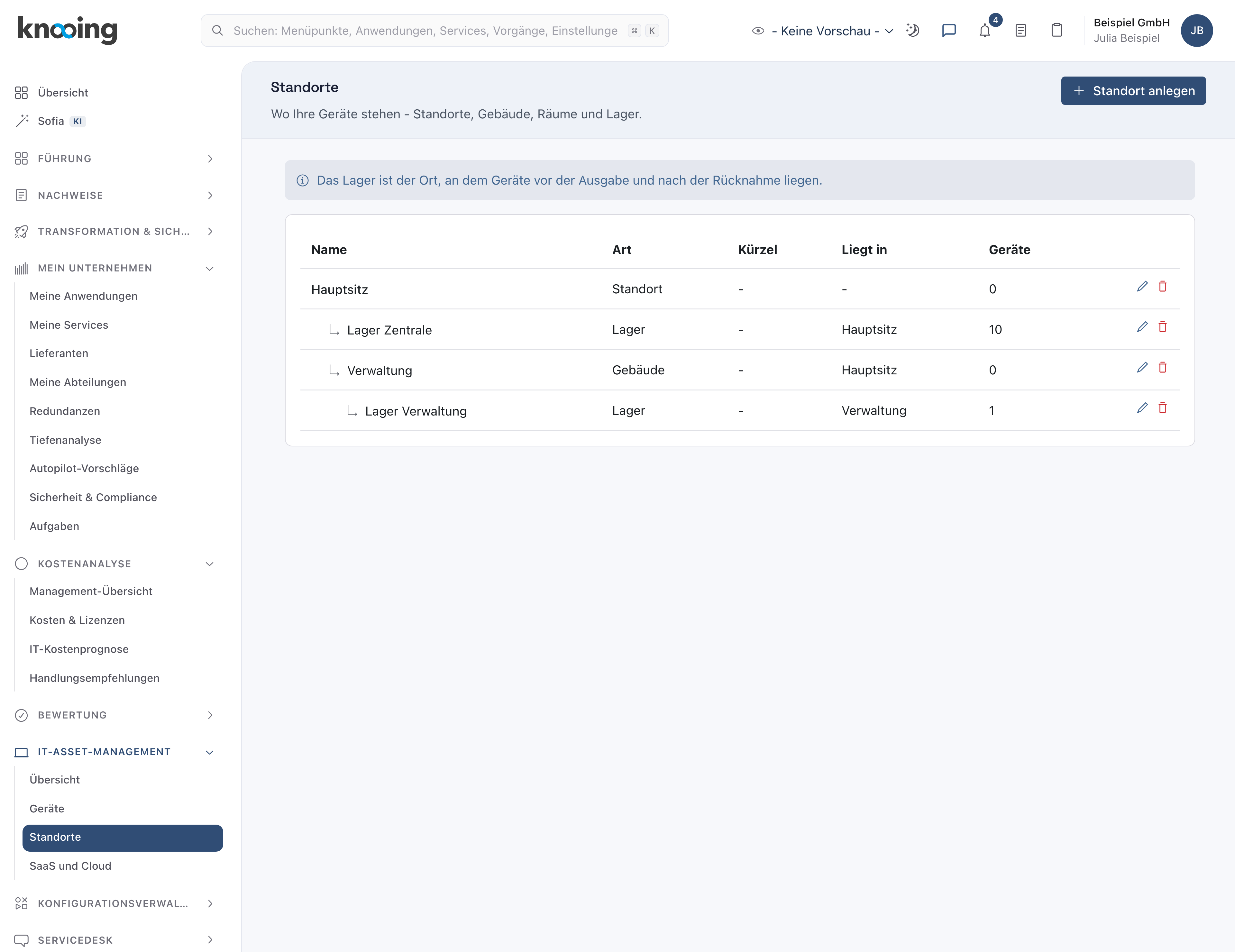This screenshot has height=952, width=1235.
Task: Click the Geräte column header
Action: 1009,250
